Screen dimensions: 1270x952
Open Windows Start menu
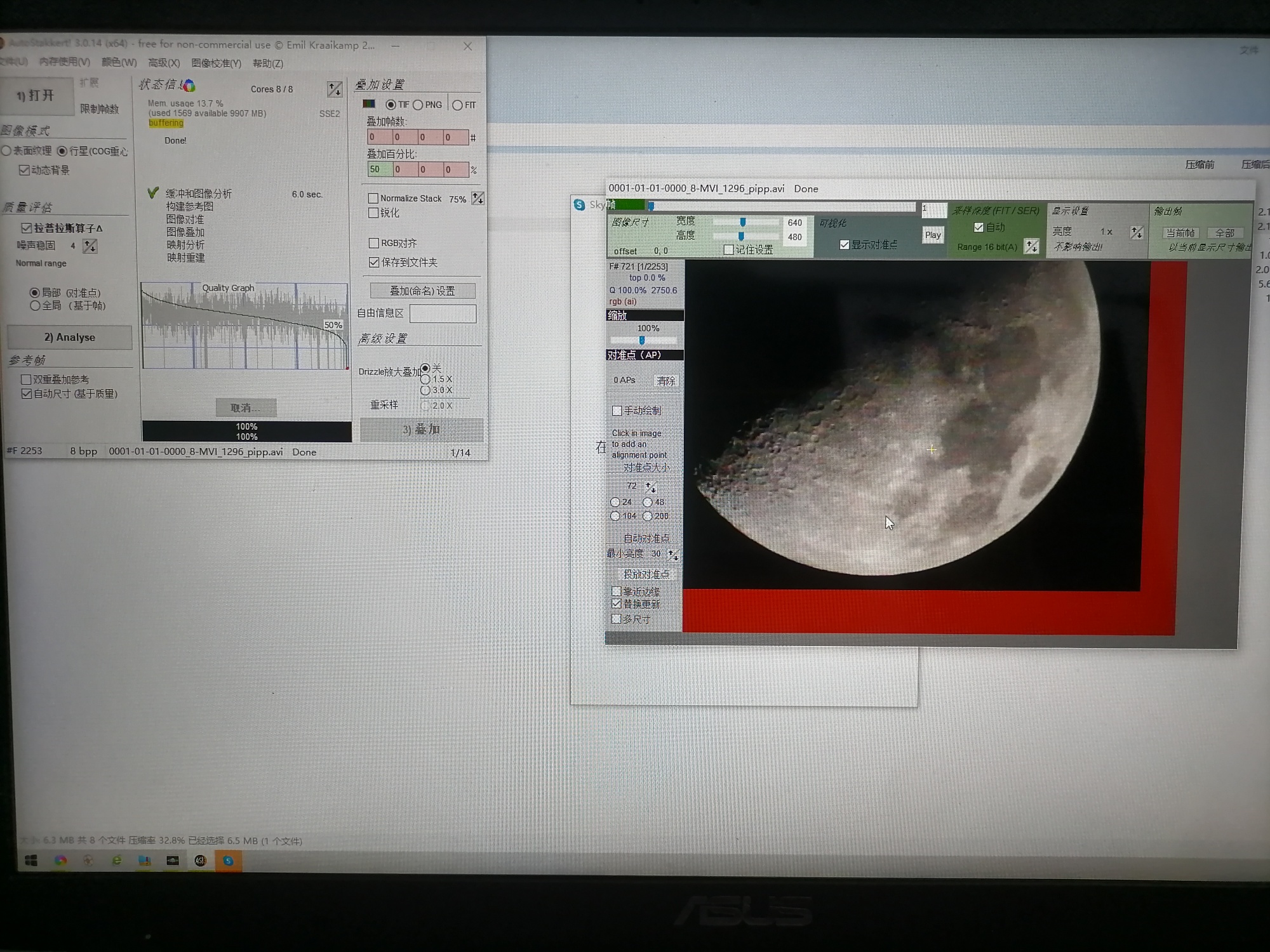(30, 861)
